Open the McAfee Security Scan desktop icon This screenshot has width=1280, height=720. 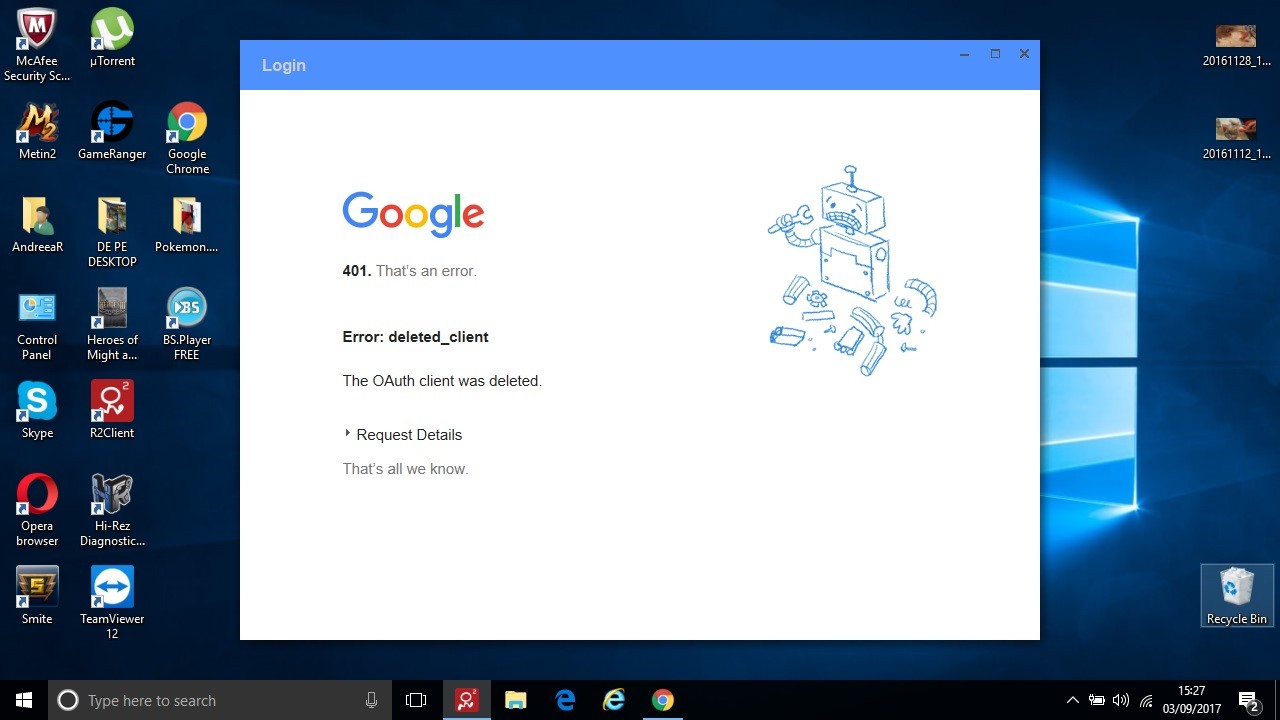37,32
